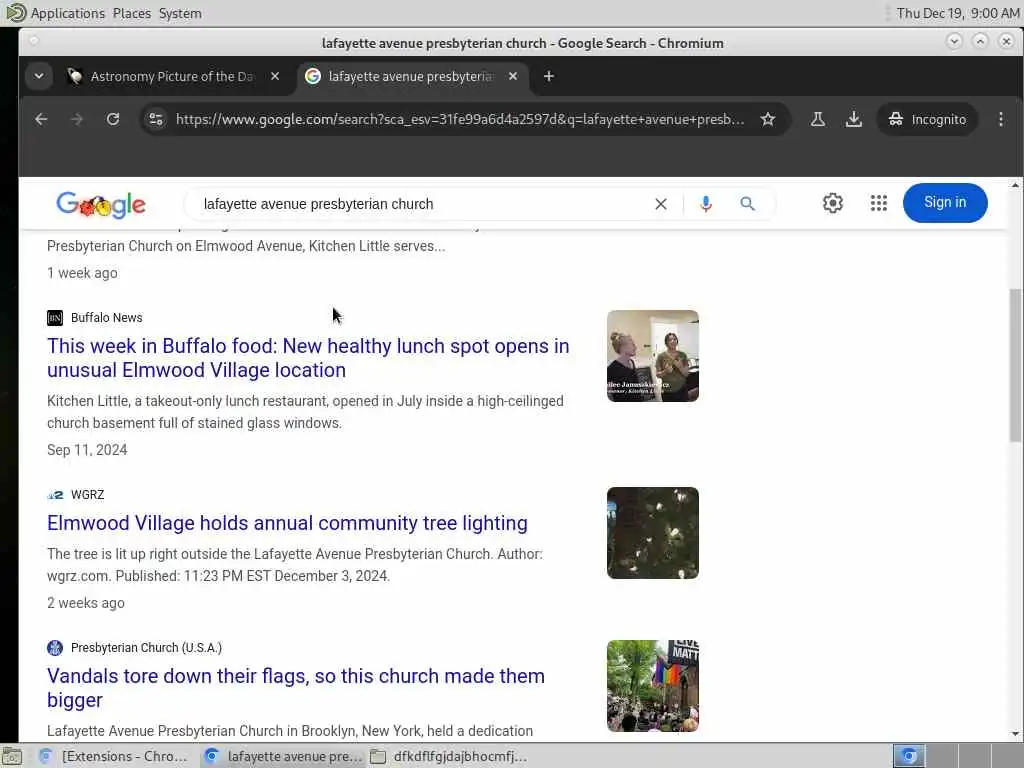
Task: Click show desktop icon in taskbar
Action: point(12,756)
